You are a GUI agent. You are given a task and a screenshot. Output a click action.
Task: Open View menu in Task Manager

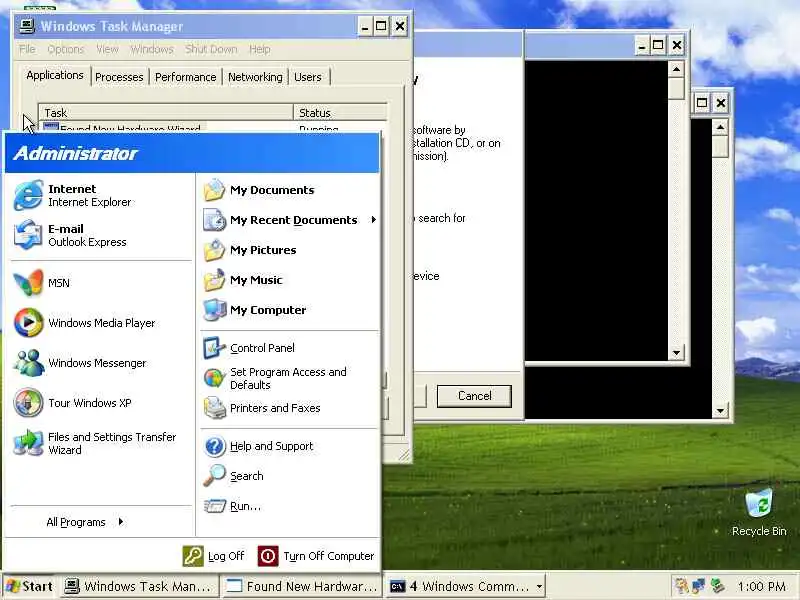(x=107, y=49)
